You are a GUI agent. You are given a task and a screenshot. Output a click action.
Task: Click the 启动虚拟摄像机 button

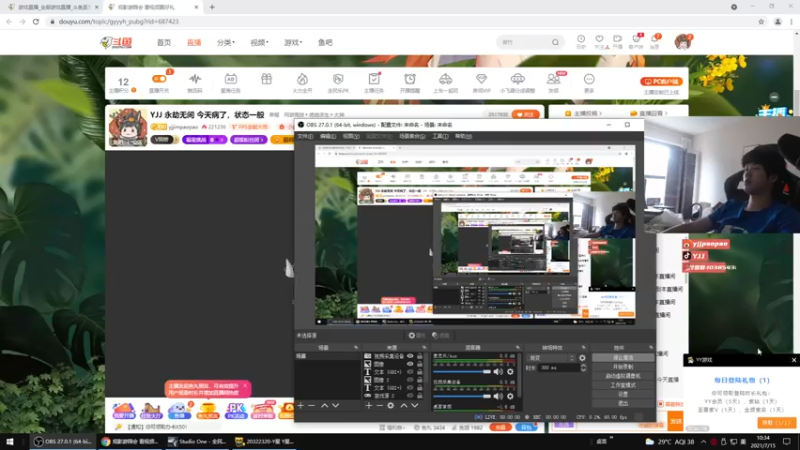click(623, 376)
